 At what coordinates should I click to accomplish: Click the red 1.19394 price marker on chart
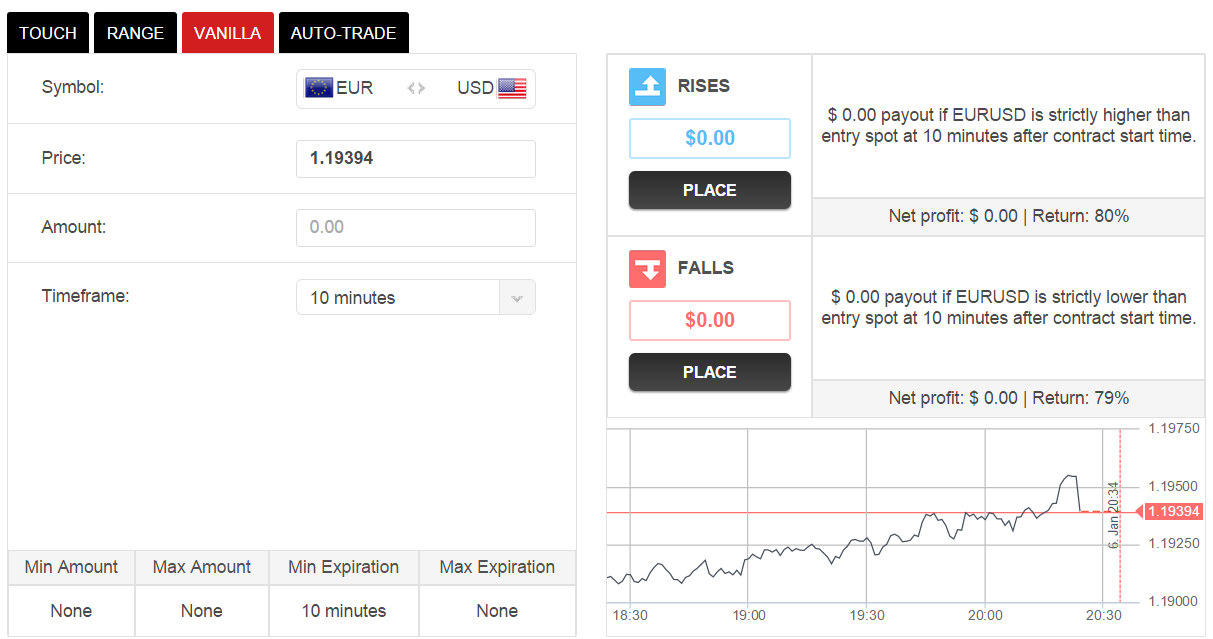1170,511
